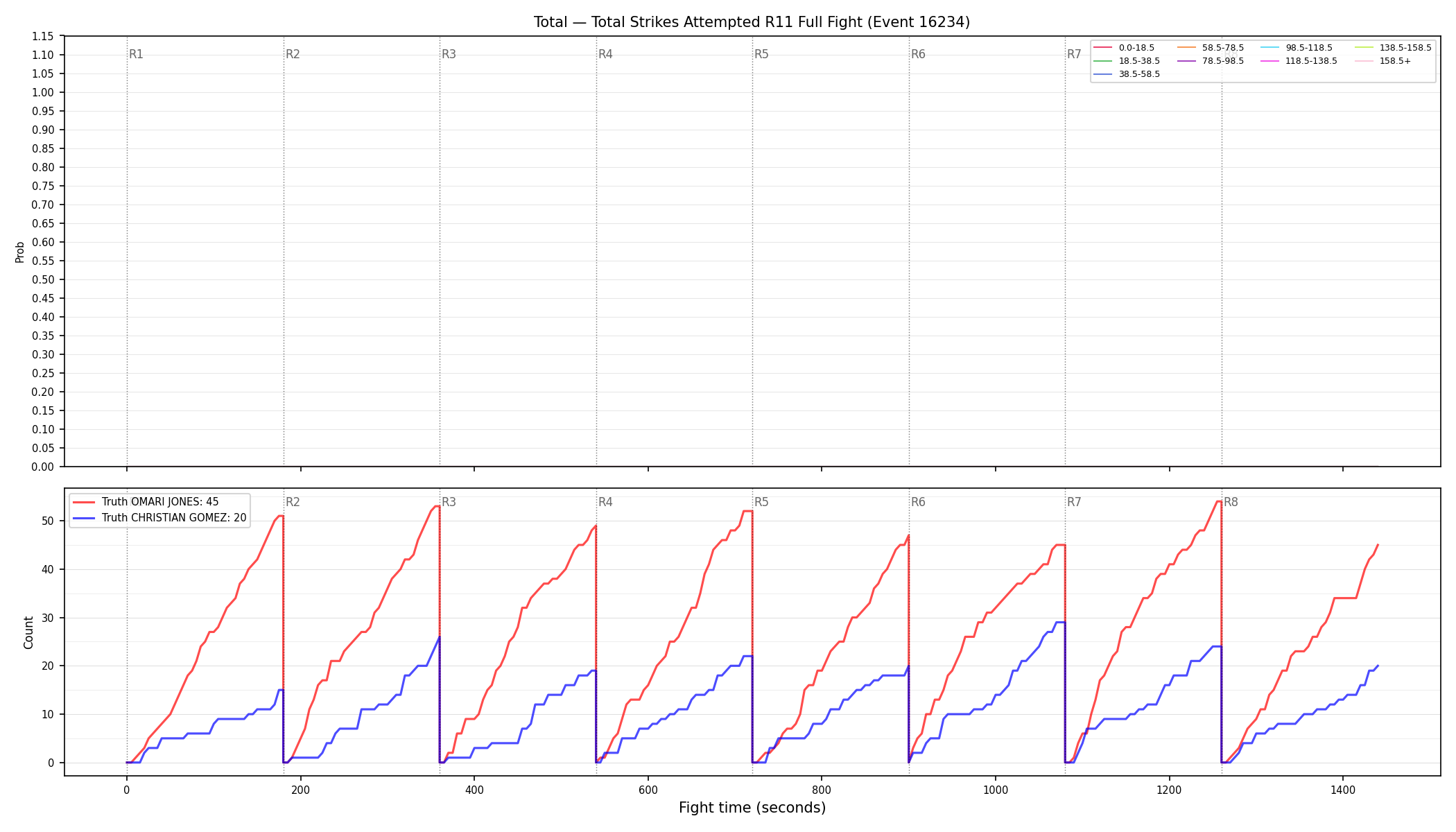Click the '138.5-158.5' legend label
This screenshot has width=1456, height=832.
click(x=1405, y=48)
